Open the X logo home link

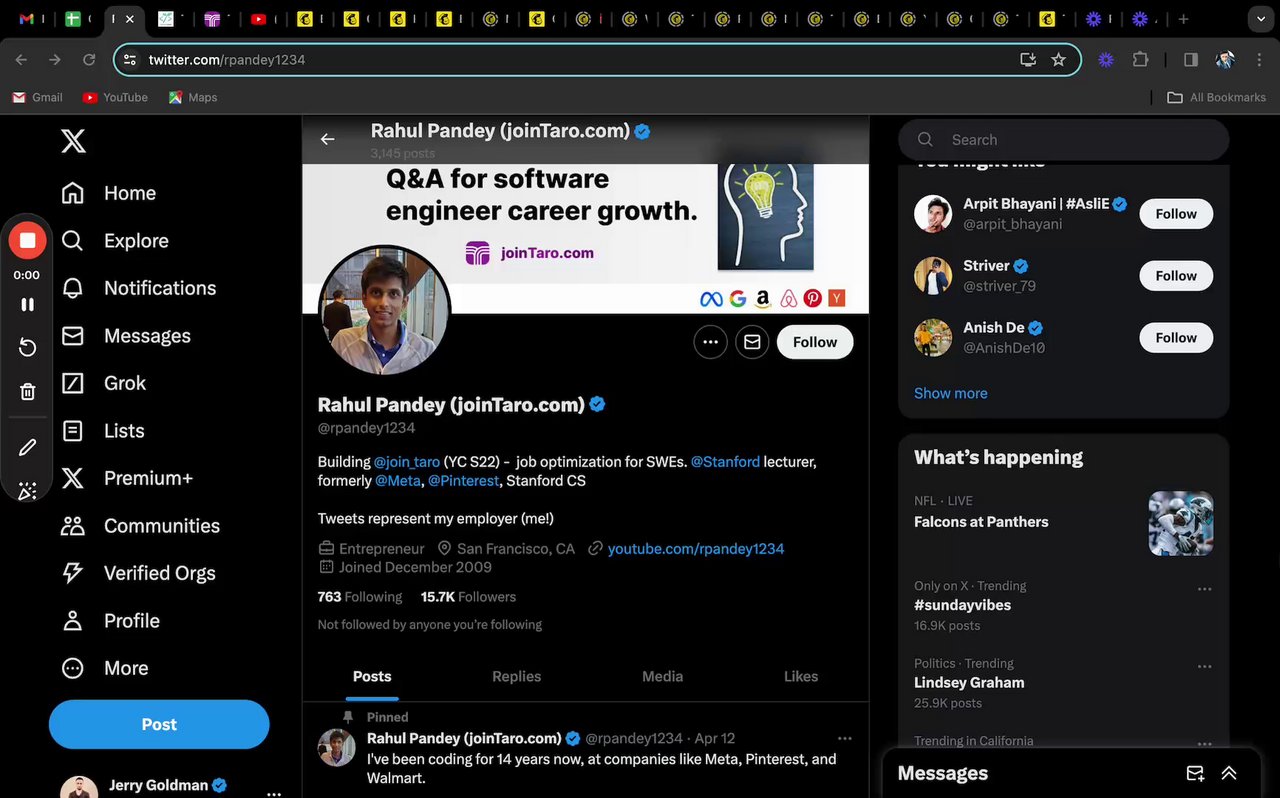pos(73,141)
